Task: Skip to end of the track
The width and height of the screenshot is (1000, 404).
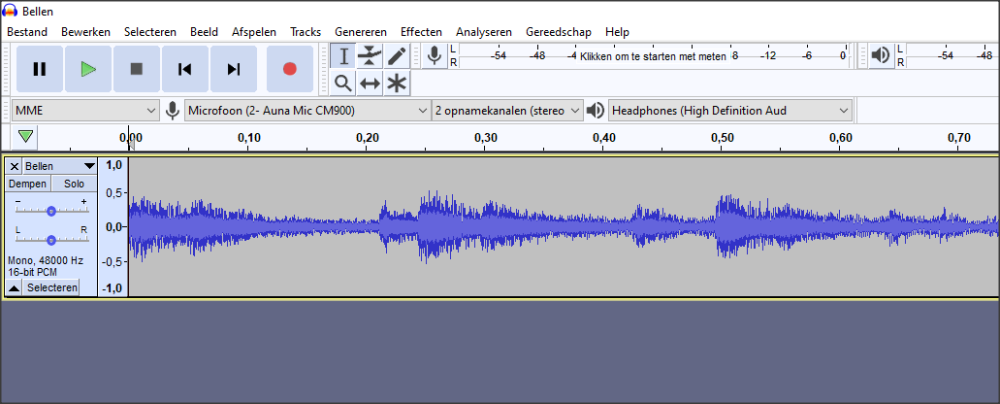Action: [233, 69]
